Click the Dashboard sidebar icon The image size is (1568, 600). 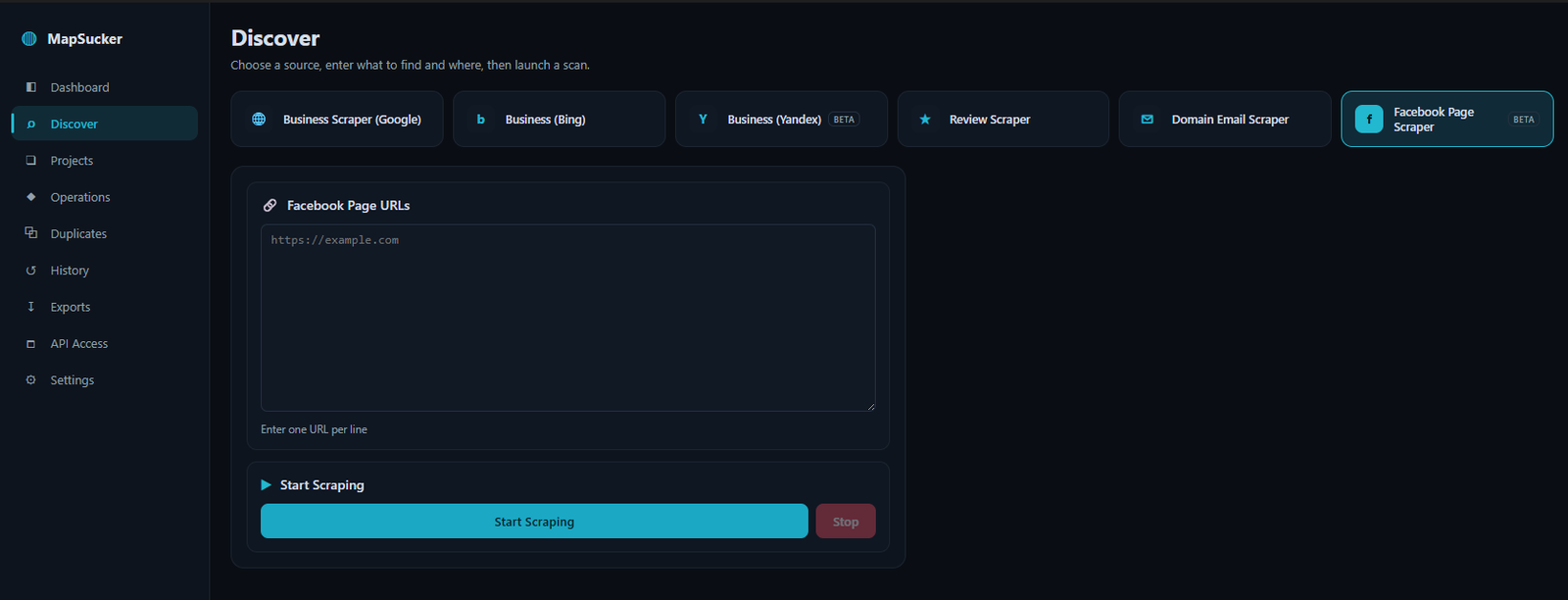31,87
